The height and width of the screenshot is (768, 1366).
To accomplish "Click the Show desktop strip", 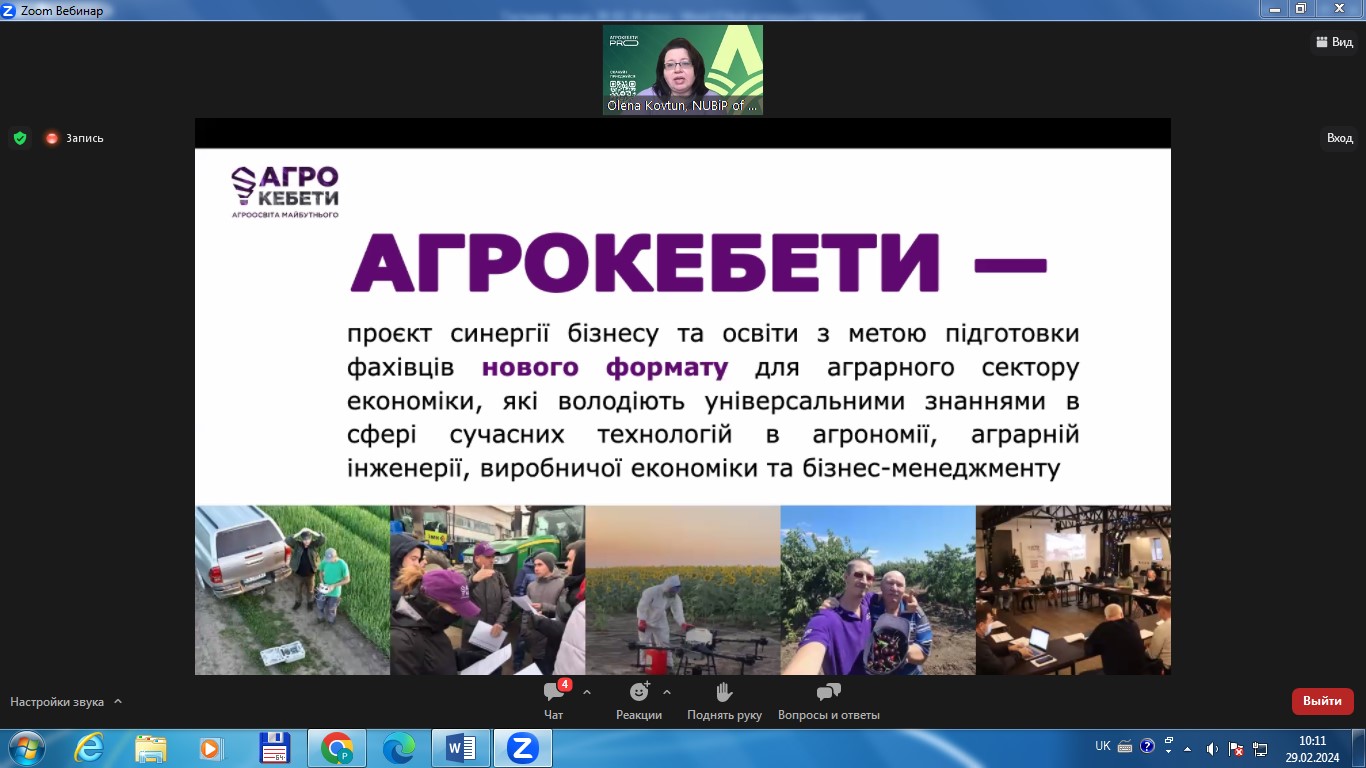I will point(1359,748).
